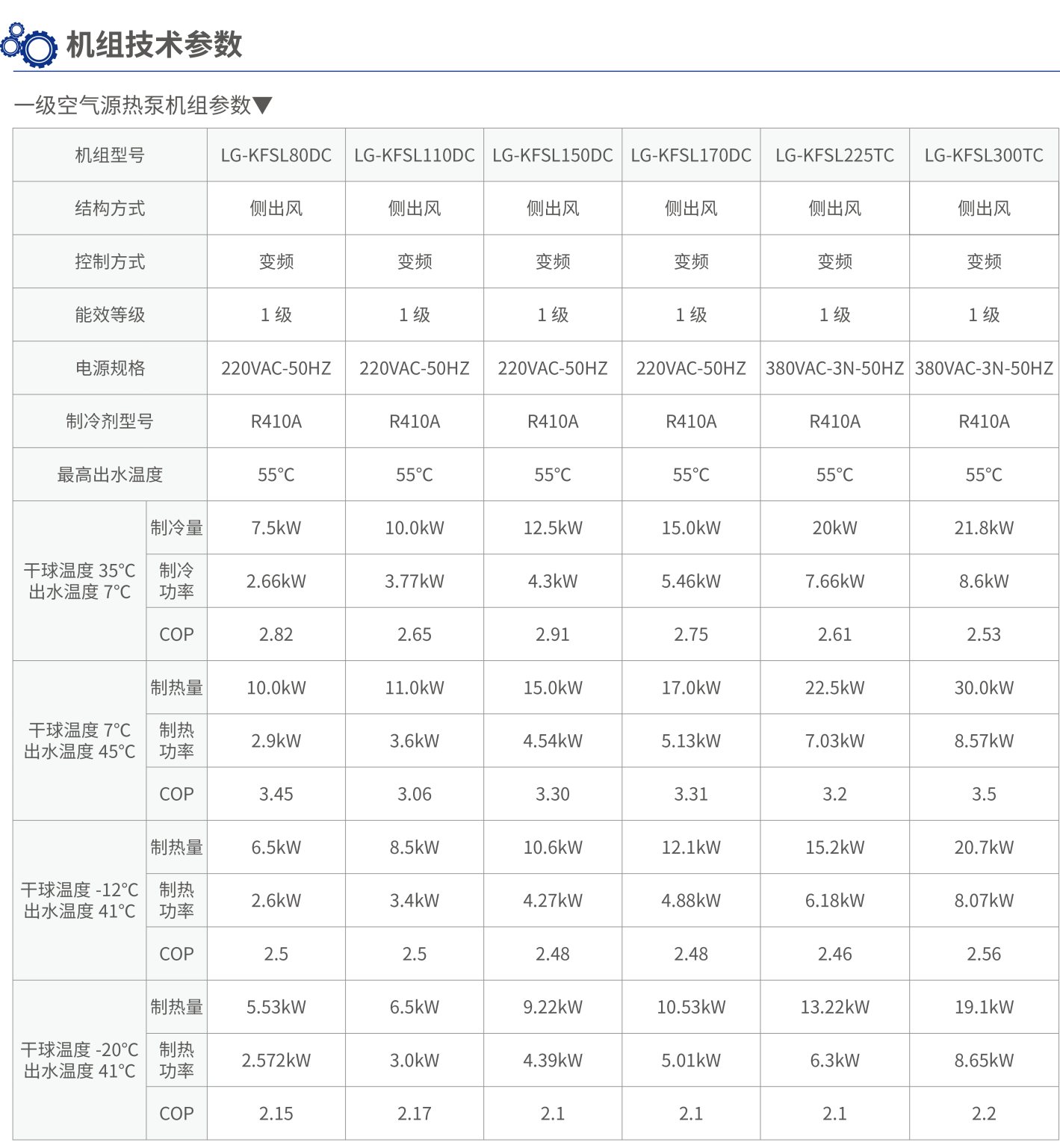
Task: Click the blue gears icon beside the title
Action: click(29, 44)
